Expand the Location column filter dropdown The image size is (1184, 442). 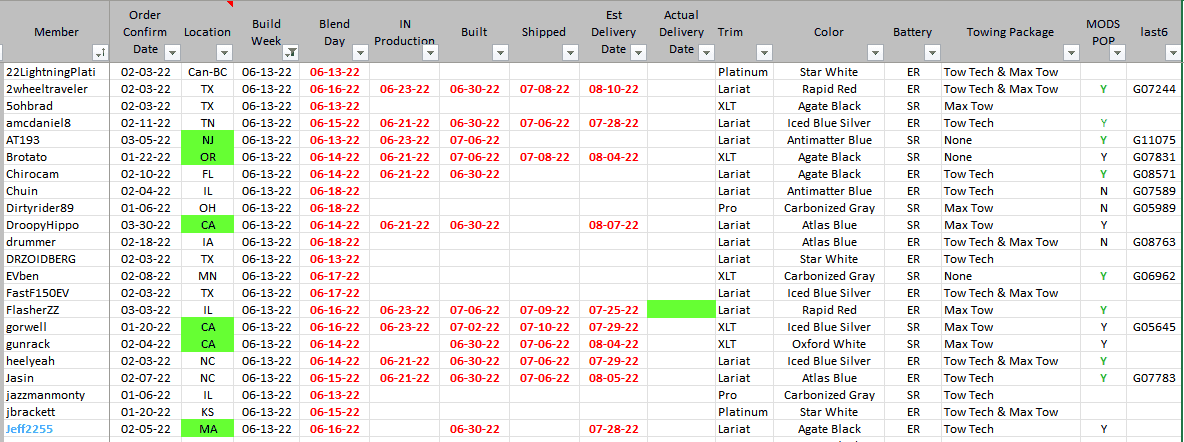coord(223,52)
